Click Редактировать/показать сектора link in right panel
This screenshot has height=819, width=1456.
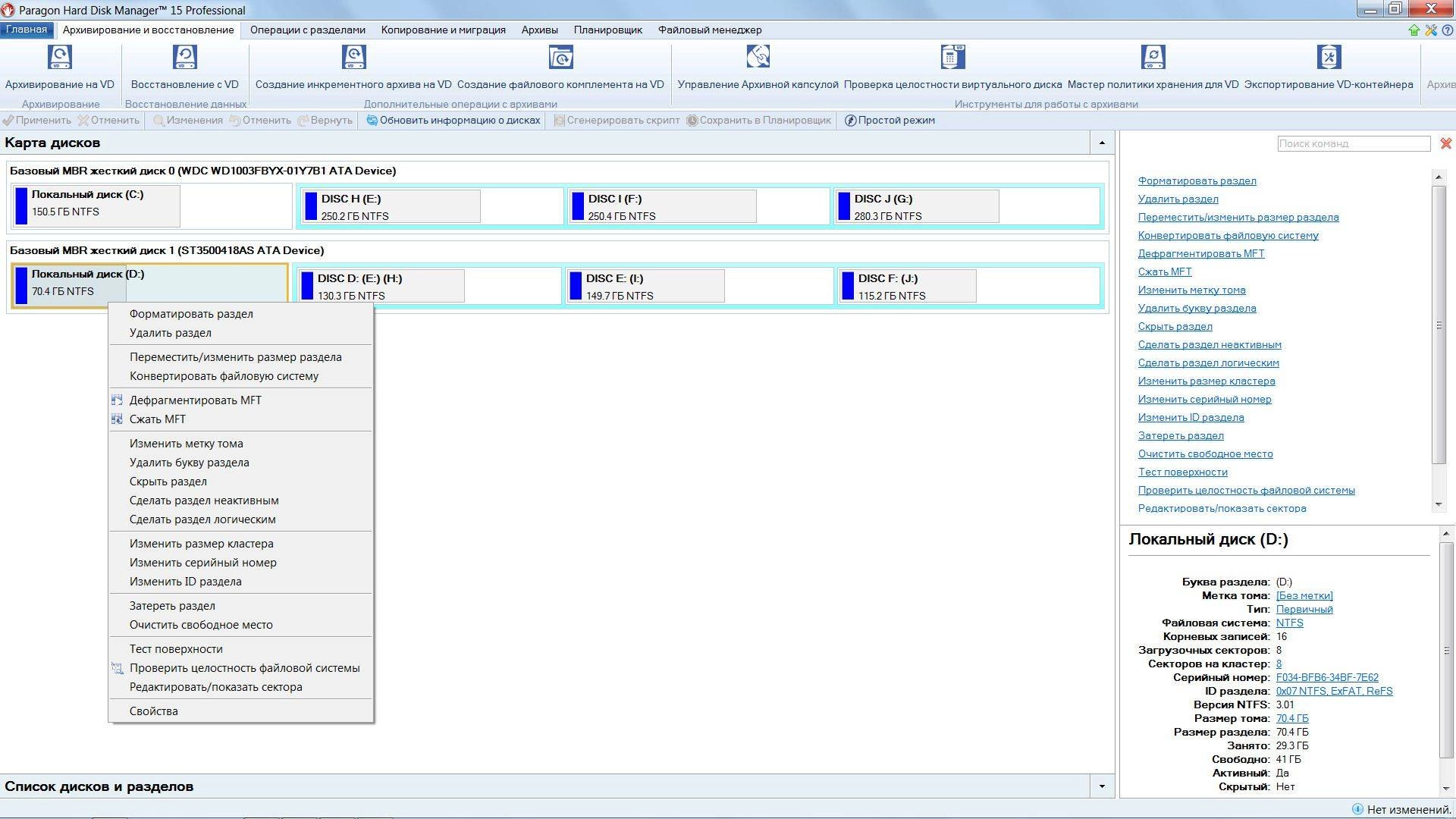click(x=1222, y=509)
